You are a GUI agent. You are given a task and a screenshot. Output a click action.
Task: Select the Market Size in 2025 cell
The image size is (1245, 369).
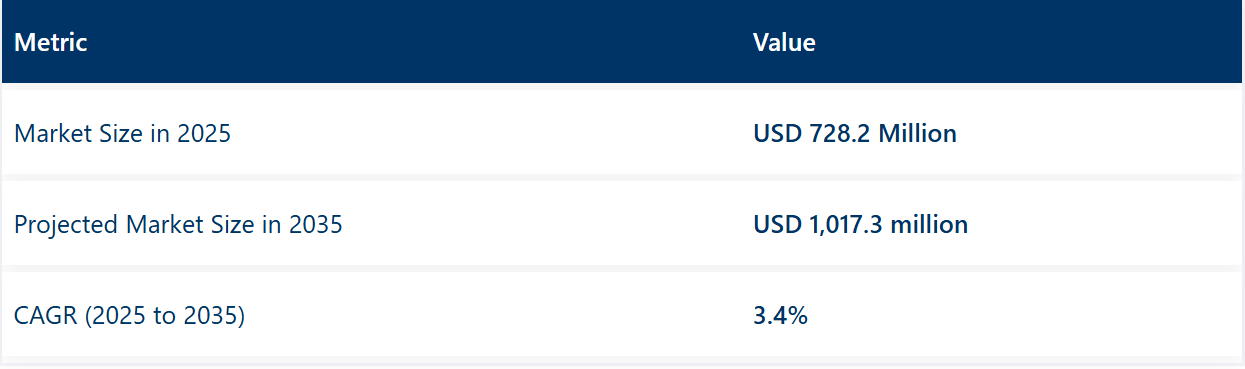(x=122, y=133)
